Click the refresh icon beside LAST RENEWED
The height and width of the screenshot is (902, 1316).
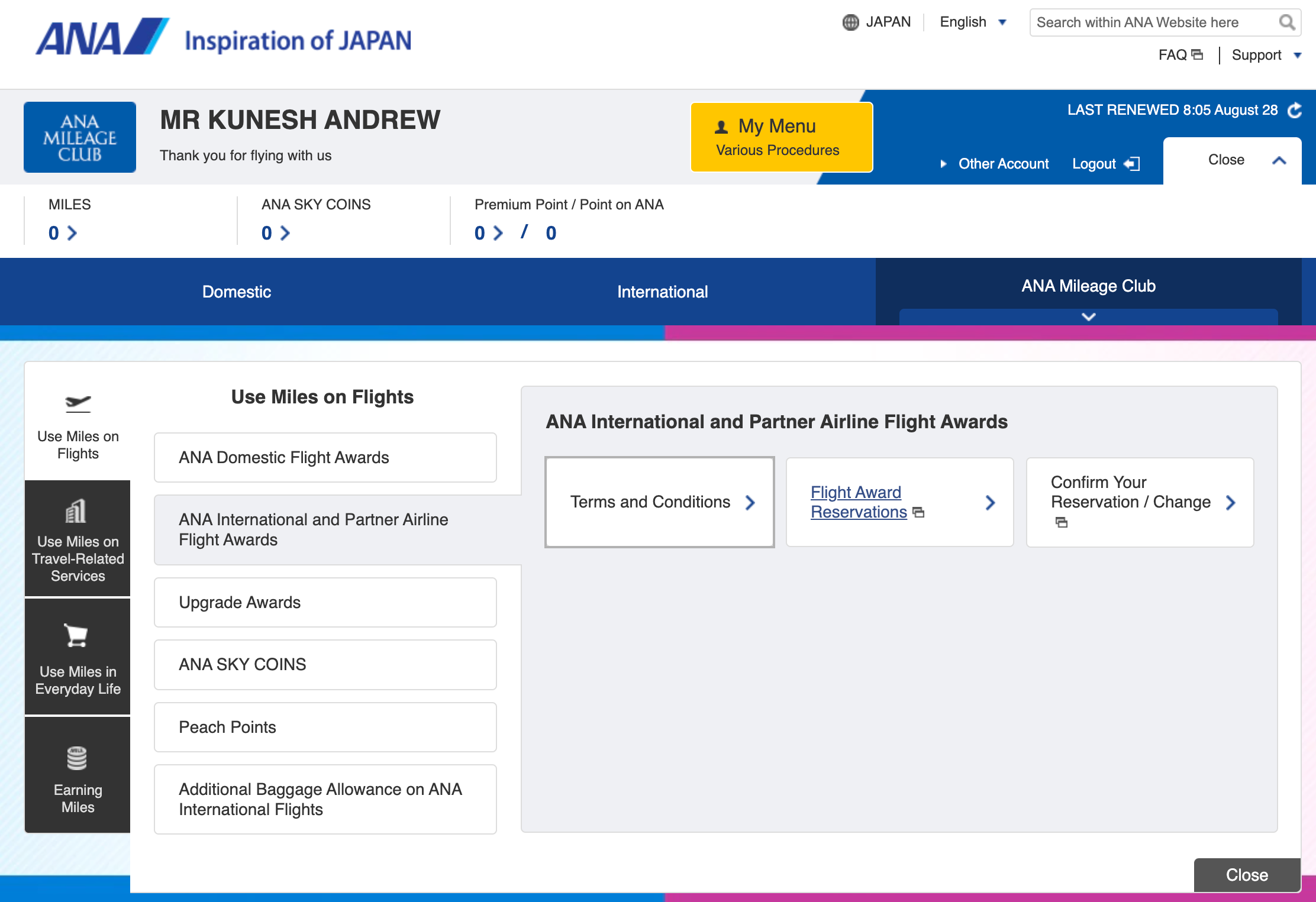click(1295, 111)
